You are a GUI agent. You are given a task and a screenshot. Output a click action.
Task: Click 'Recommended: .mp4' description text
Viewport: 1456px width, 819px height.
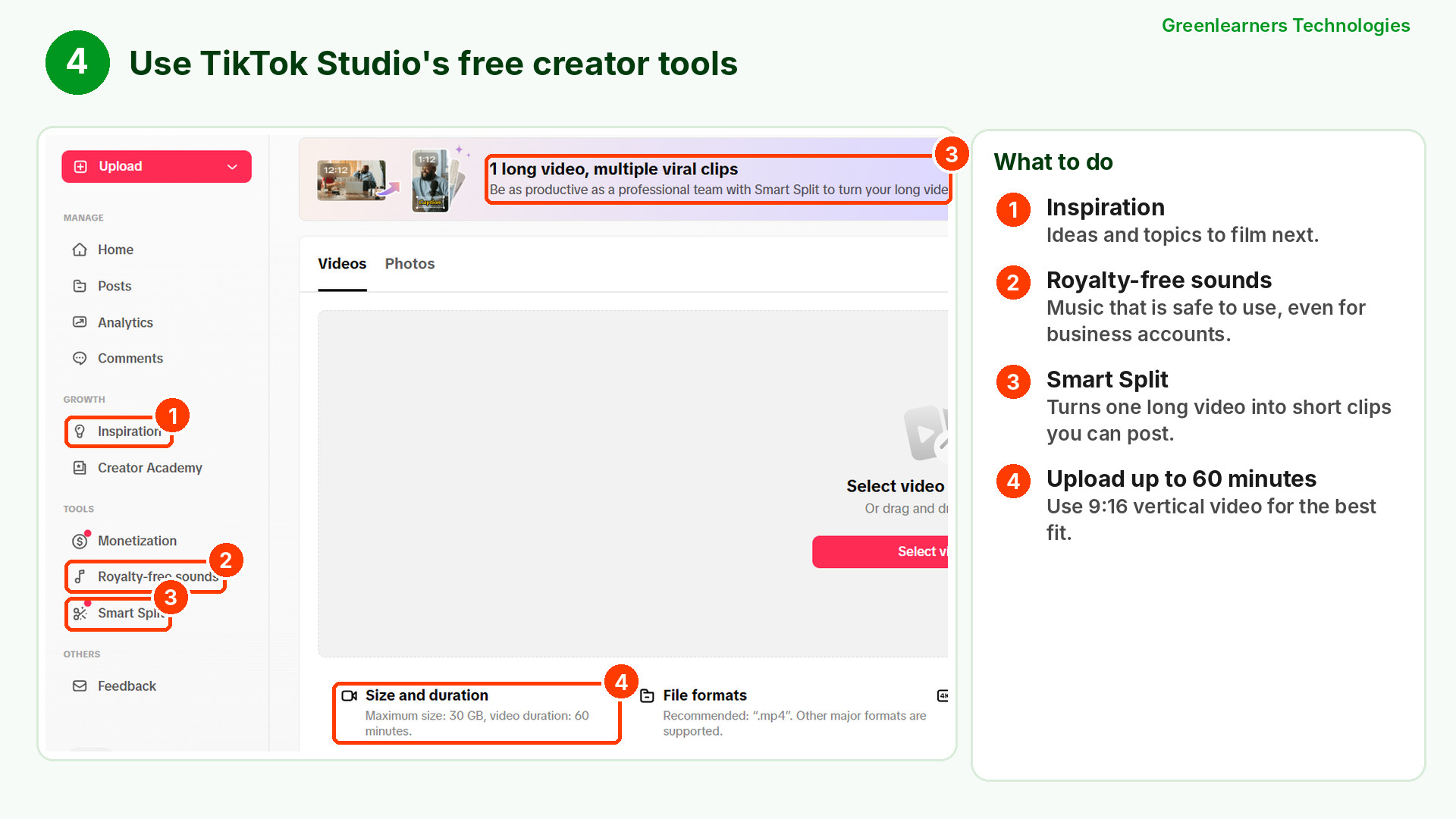coord(794,723)
